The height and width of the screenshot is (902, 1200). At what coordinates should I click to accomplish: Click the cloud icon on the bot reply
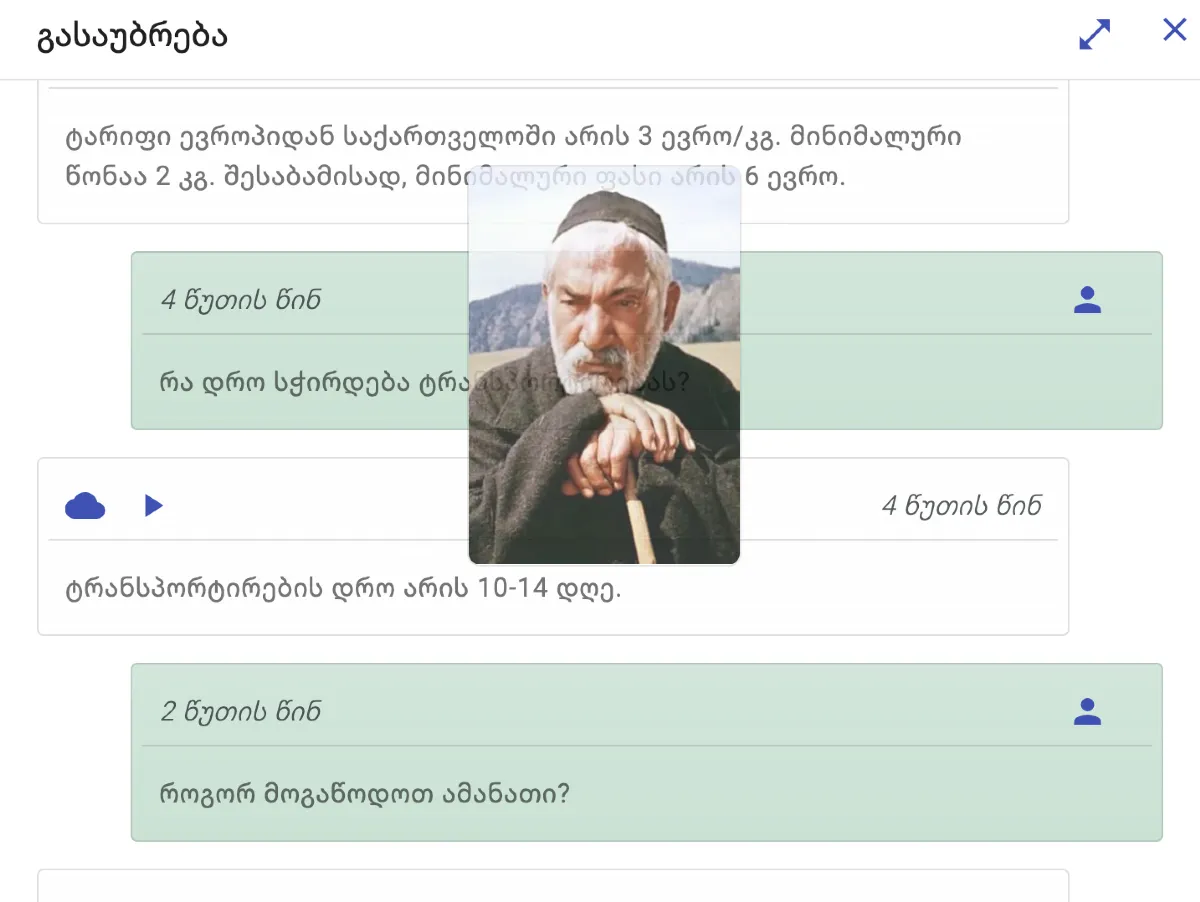[85, 506]
